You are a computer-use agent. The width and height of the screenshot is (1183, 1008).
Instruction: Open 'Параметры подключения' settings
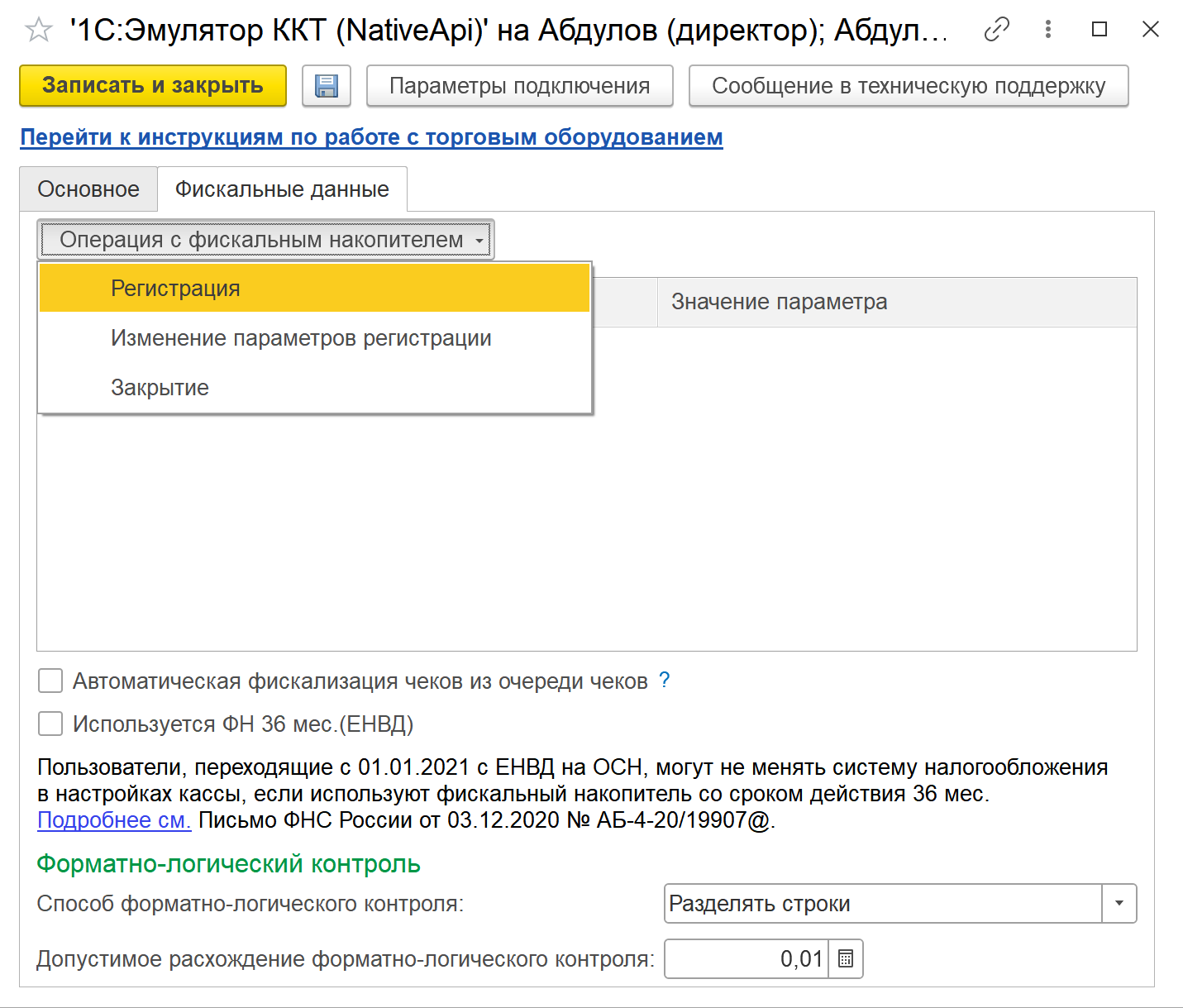coord(520,86)
